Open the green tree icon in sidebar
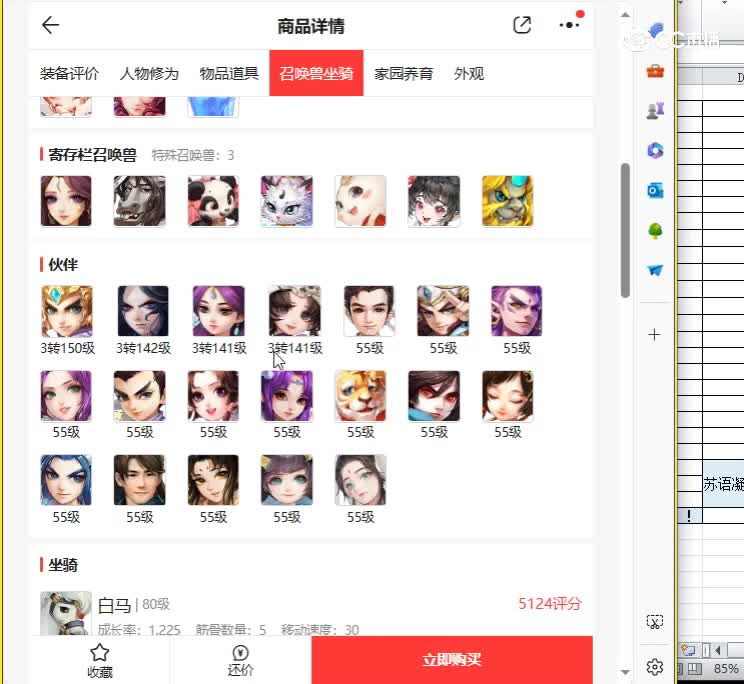The image size is (744, 684). click(655, 231)
